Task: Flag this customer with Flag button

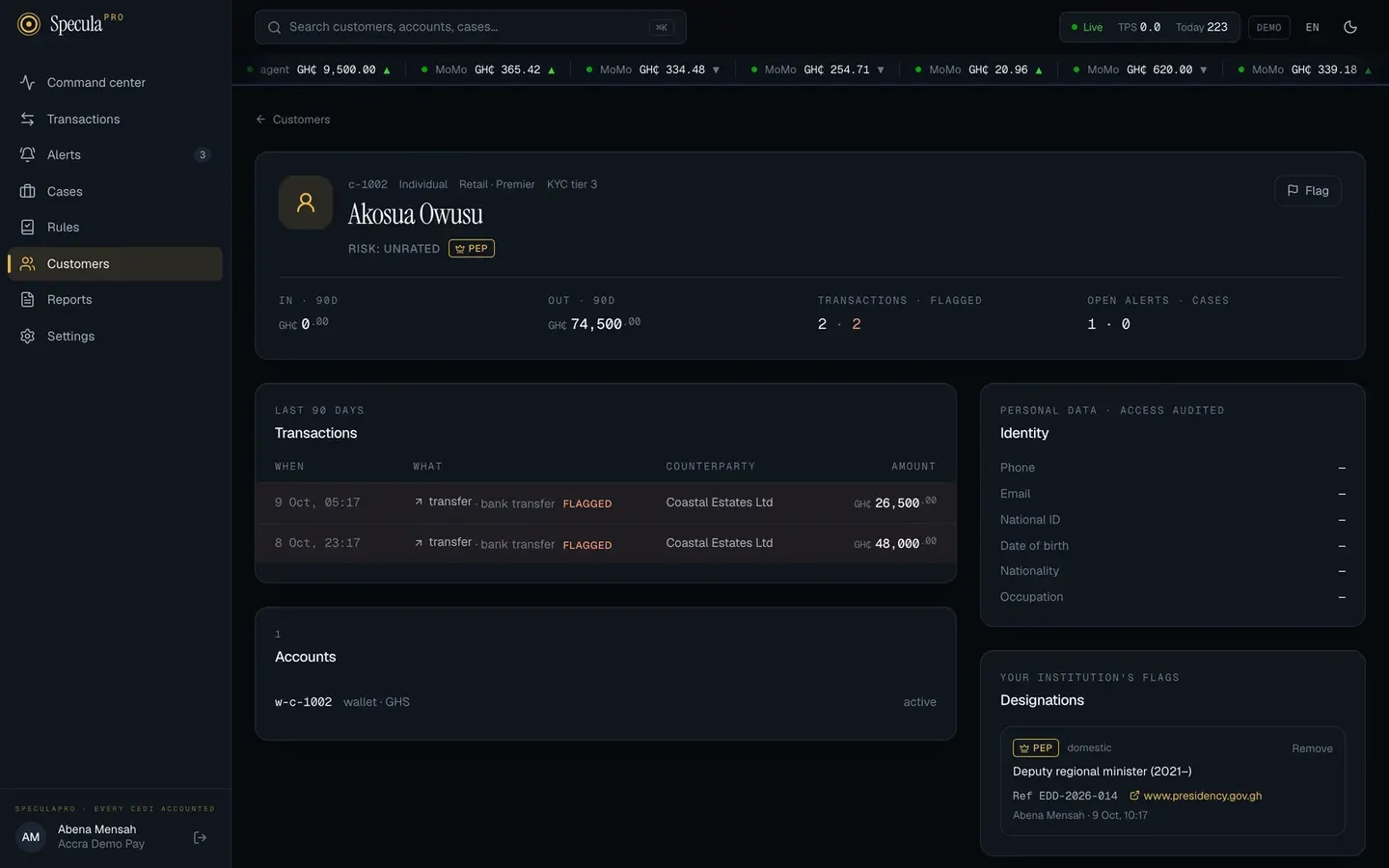Action: (1308, 191)
